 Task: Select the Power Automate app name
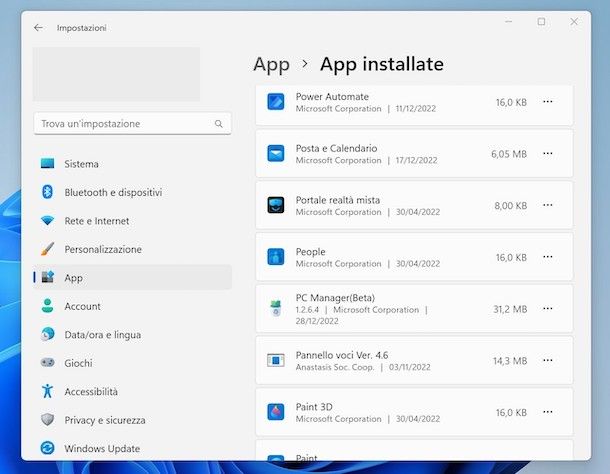[x=332, y=97]
